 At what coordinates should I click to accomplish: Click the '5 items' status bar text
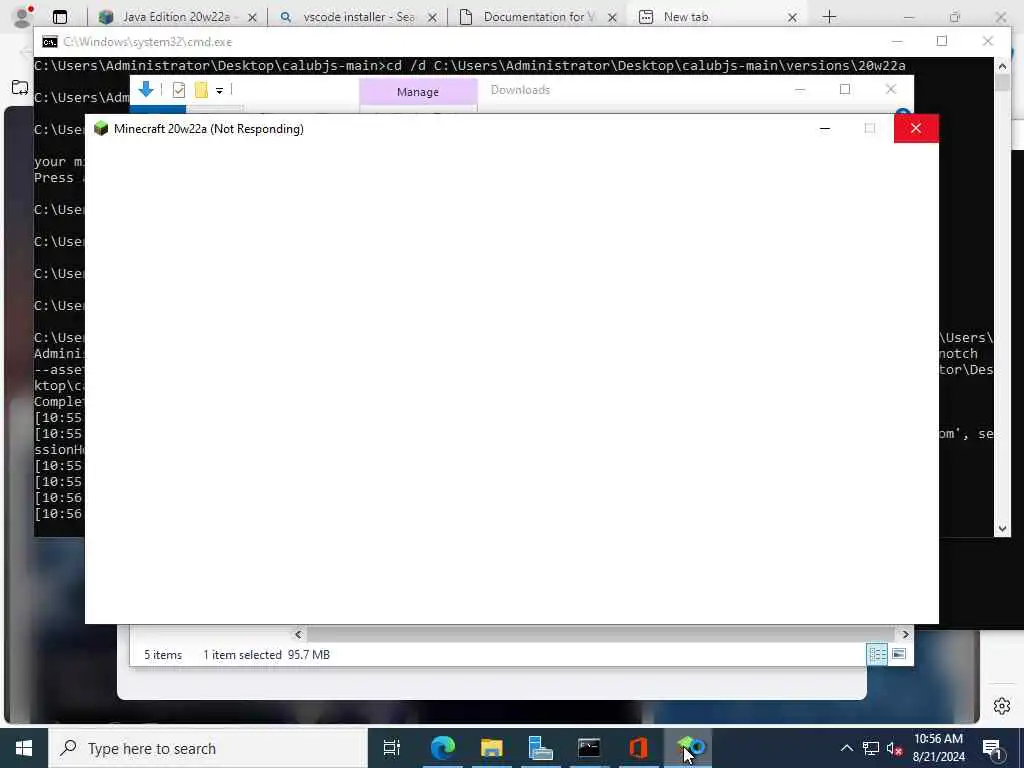(163, 654)
